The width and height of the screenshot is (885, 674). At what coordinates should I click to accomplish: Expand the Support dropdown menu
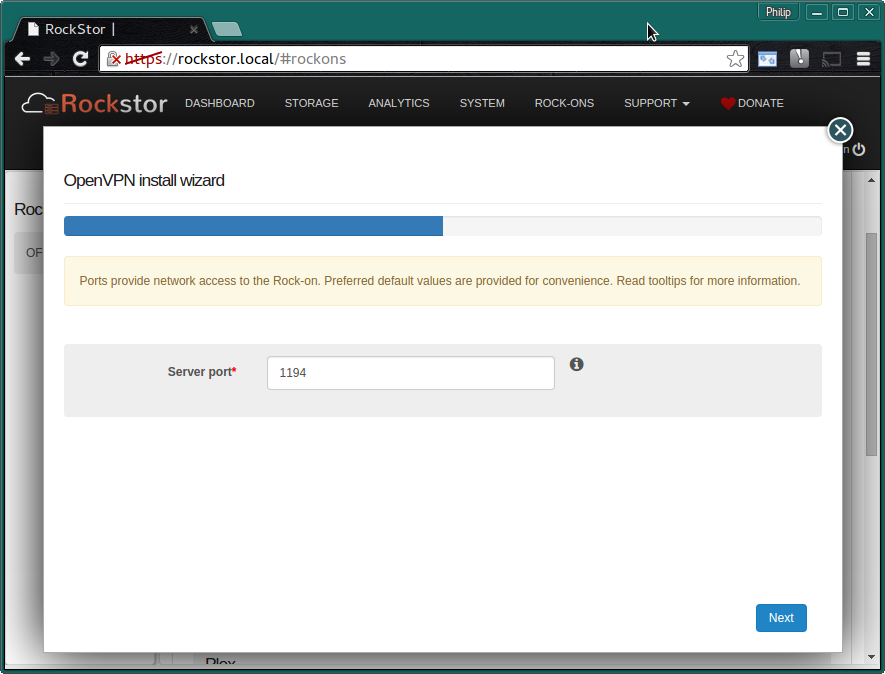click(x=656, y=103)
